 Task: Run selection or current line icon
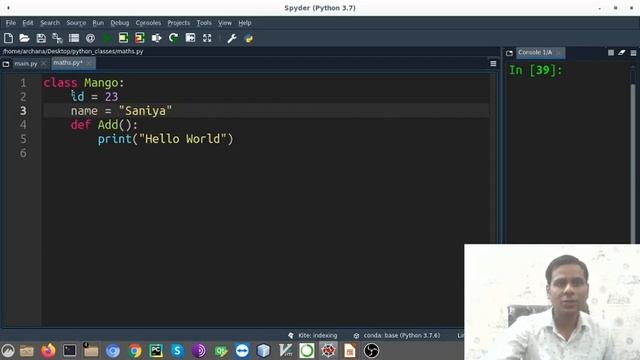coord(157,38)
